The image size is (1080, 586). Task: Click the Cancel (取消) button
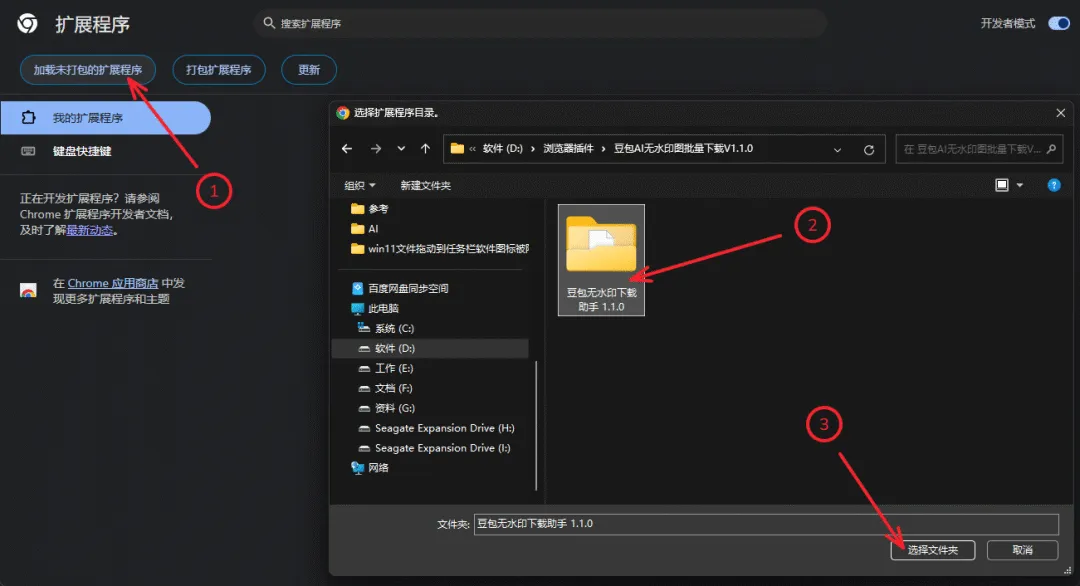[1022, 550]
